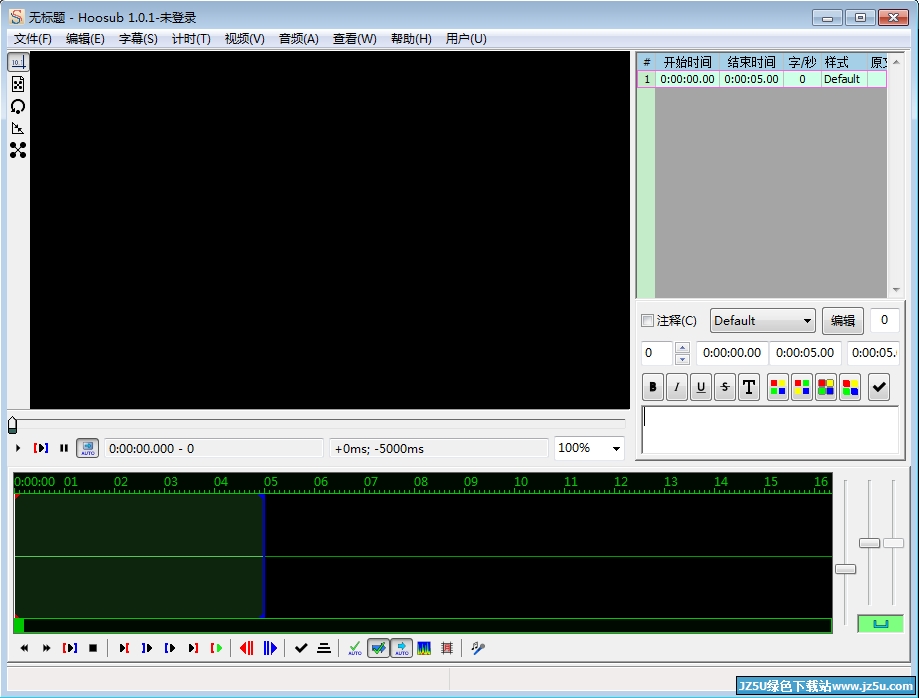The height and width of the screenshot is (698, 919).
Task: Increase layer with spinner up arrow
Action: pos(682,348)
